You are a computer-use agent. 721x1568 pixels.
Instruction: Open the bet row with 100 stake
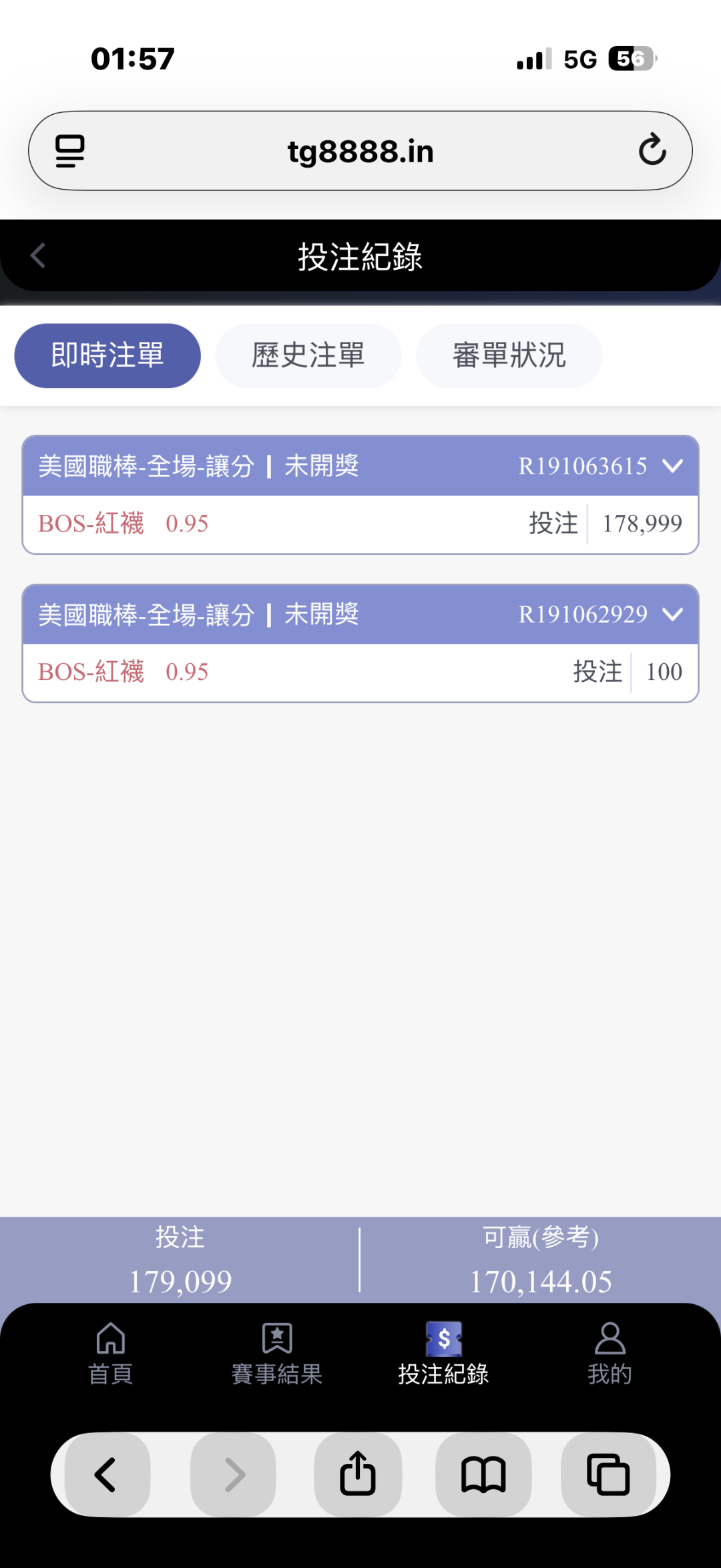(360, 672)
